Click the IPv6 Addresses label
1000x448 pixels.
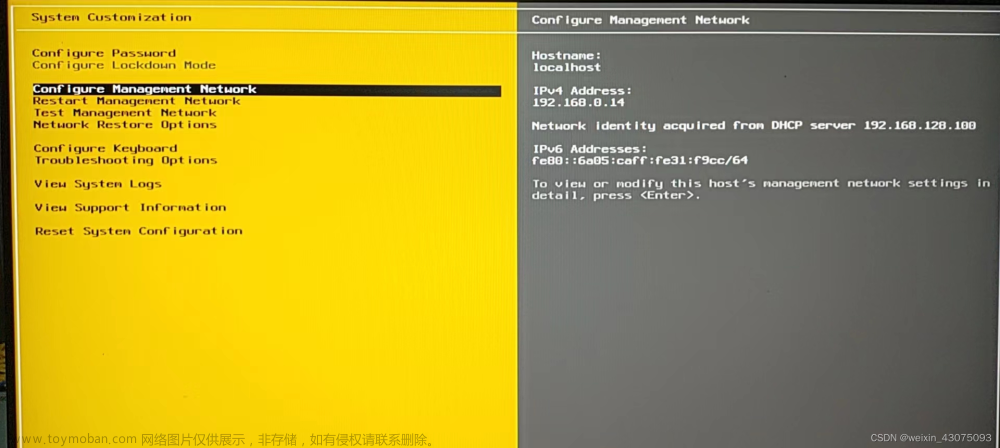(590, 149)
